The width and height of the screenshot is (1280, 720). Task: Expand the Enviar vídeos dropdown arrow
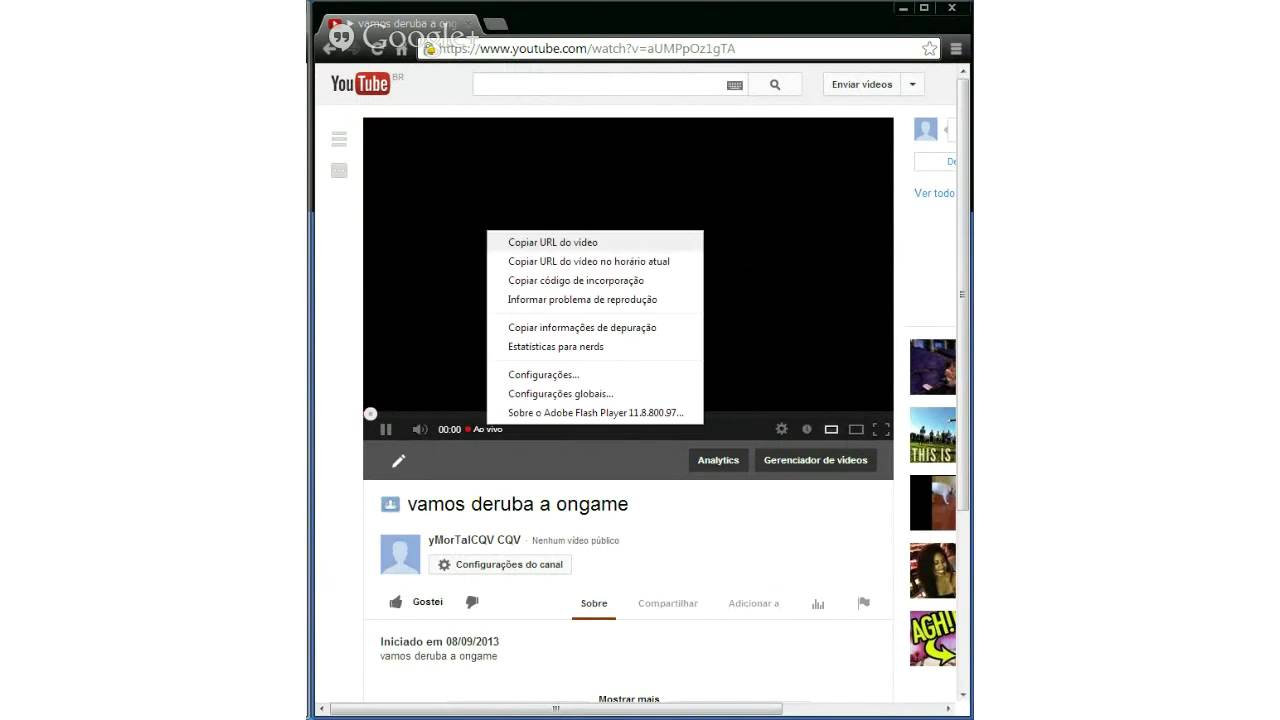point(912,85)
